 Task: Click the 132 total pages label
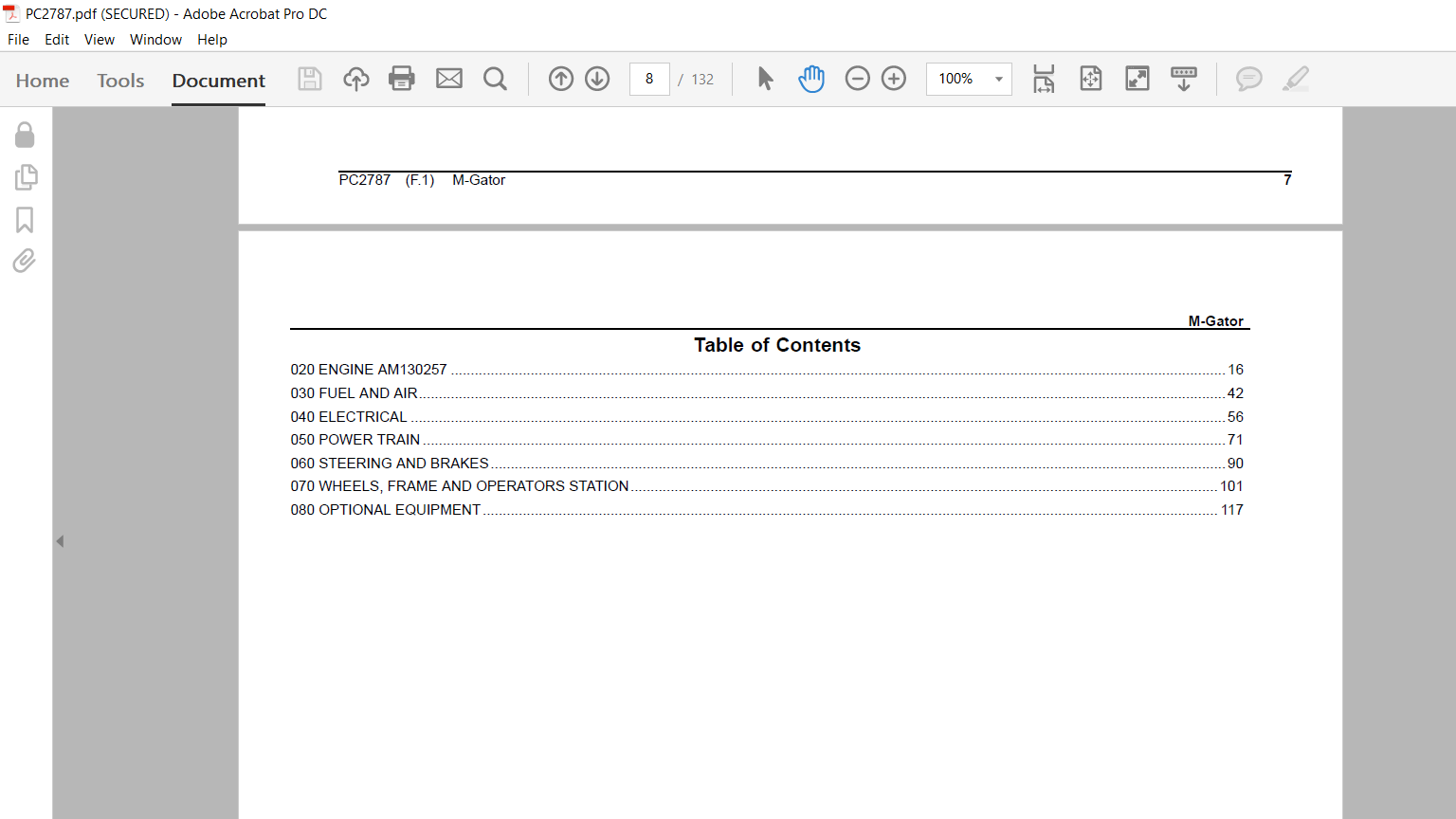coord(702,80)
